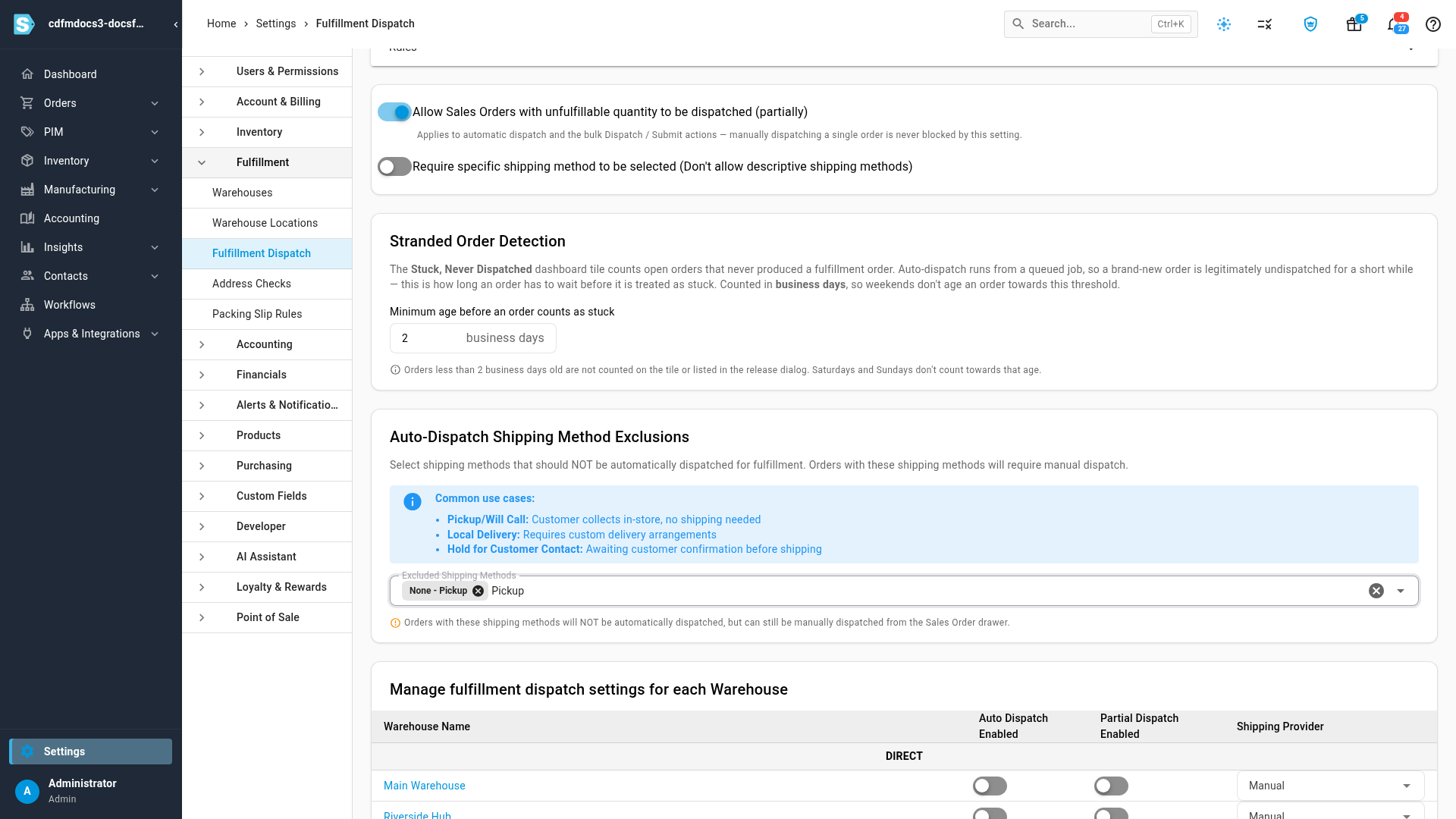Screen dimensions: 1456x819
Task: Collapse the Fulfillment settings section
Action: [267, 162]
